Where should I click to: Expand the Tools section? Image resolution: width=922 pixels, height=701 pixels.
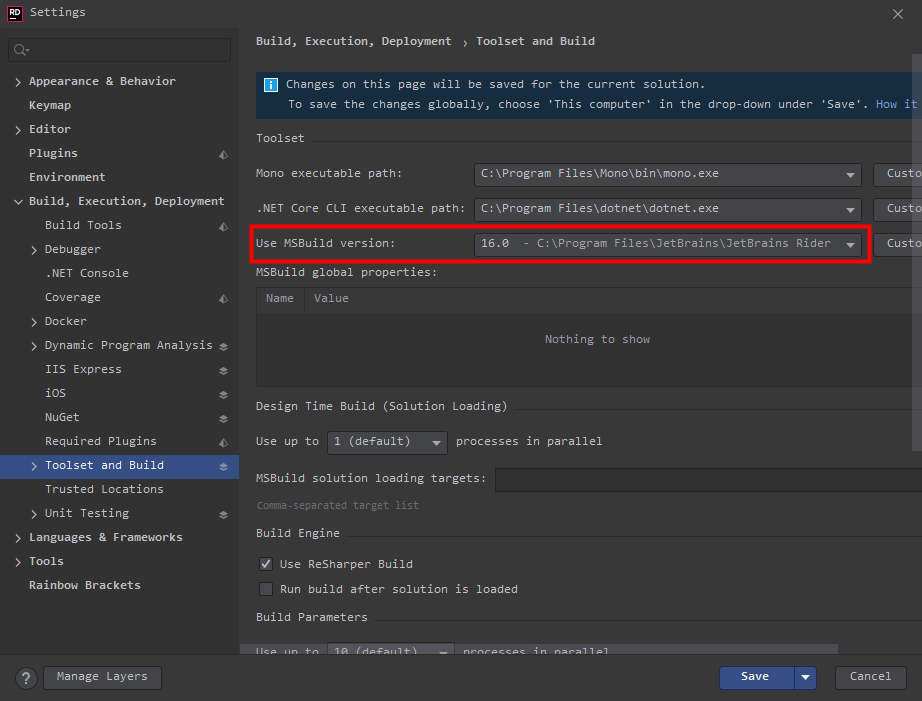pos(18,562)
